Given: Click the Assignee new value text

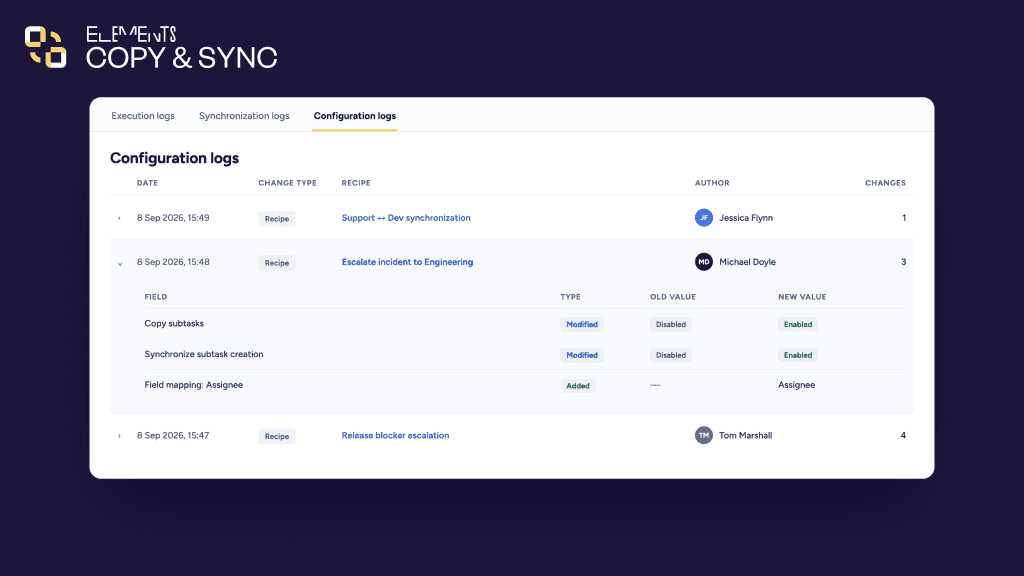Looking at the screenshot, I should tap(796, 385).
